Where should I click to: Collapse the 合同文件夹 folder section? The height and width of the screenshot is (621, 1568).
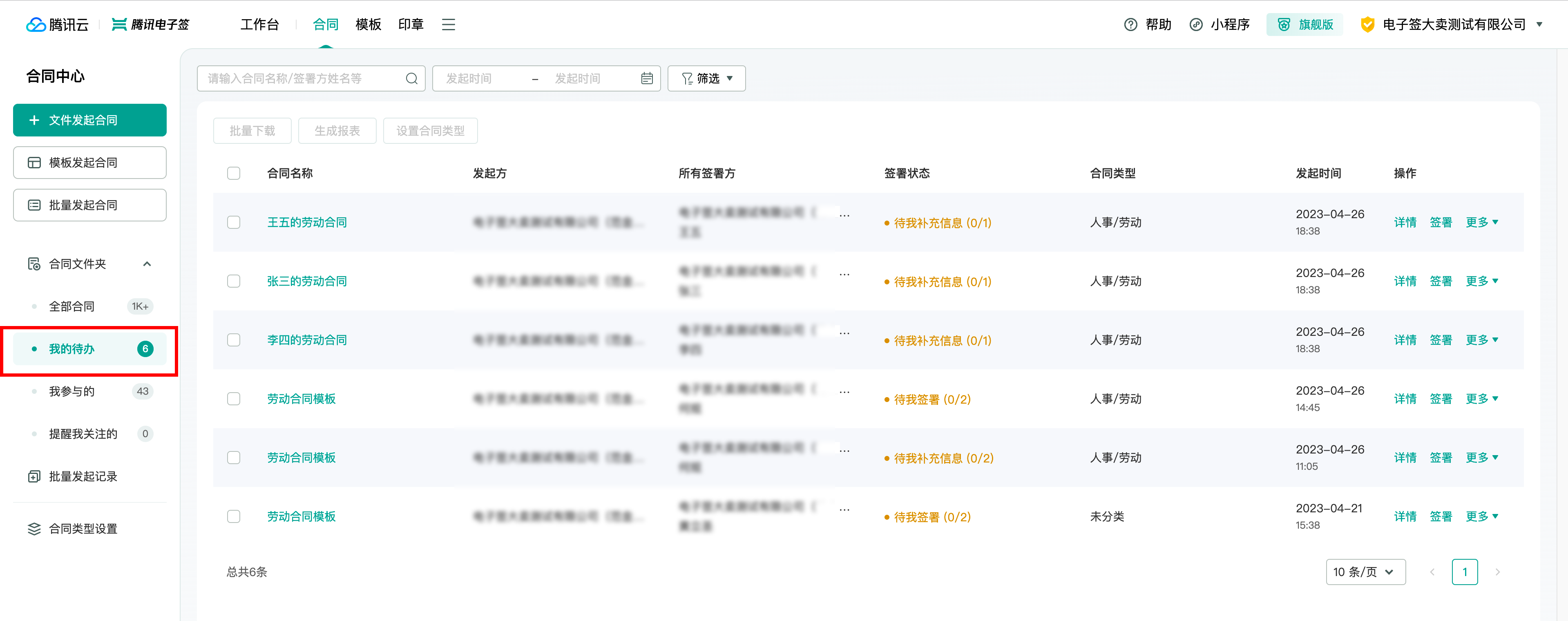(147, 264)
